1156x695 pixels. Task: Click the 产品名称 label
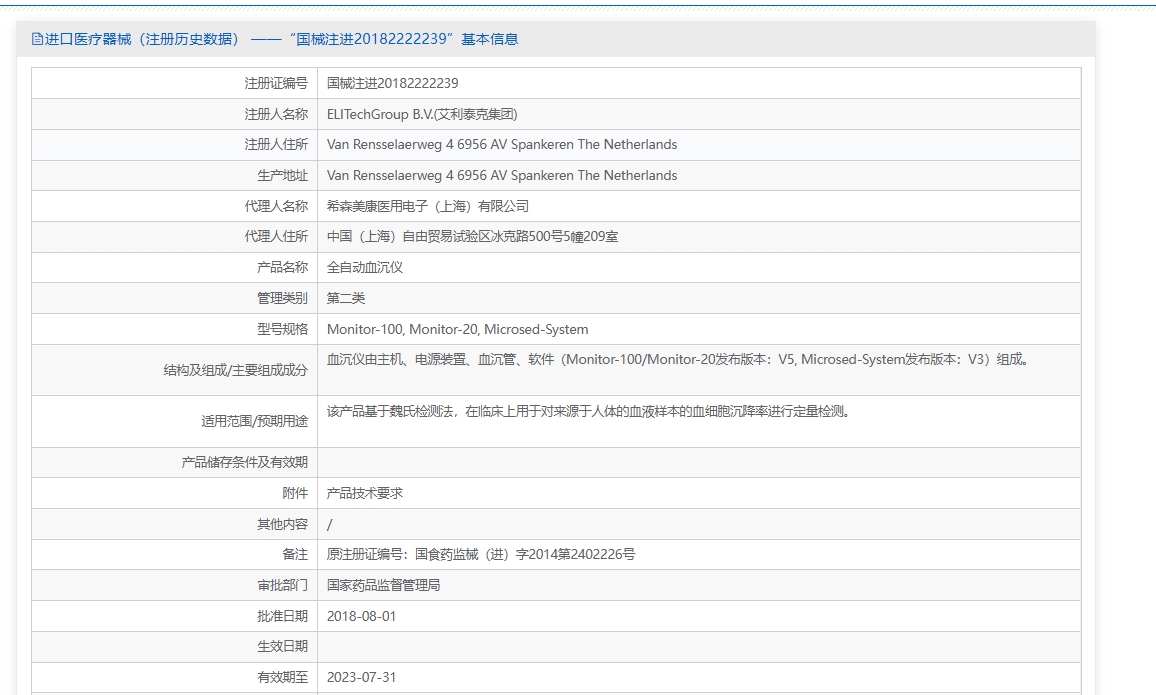(282, 268)
